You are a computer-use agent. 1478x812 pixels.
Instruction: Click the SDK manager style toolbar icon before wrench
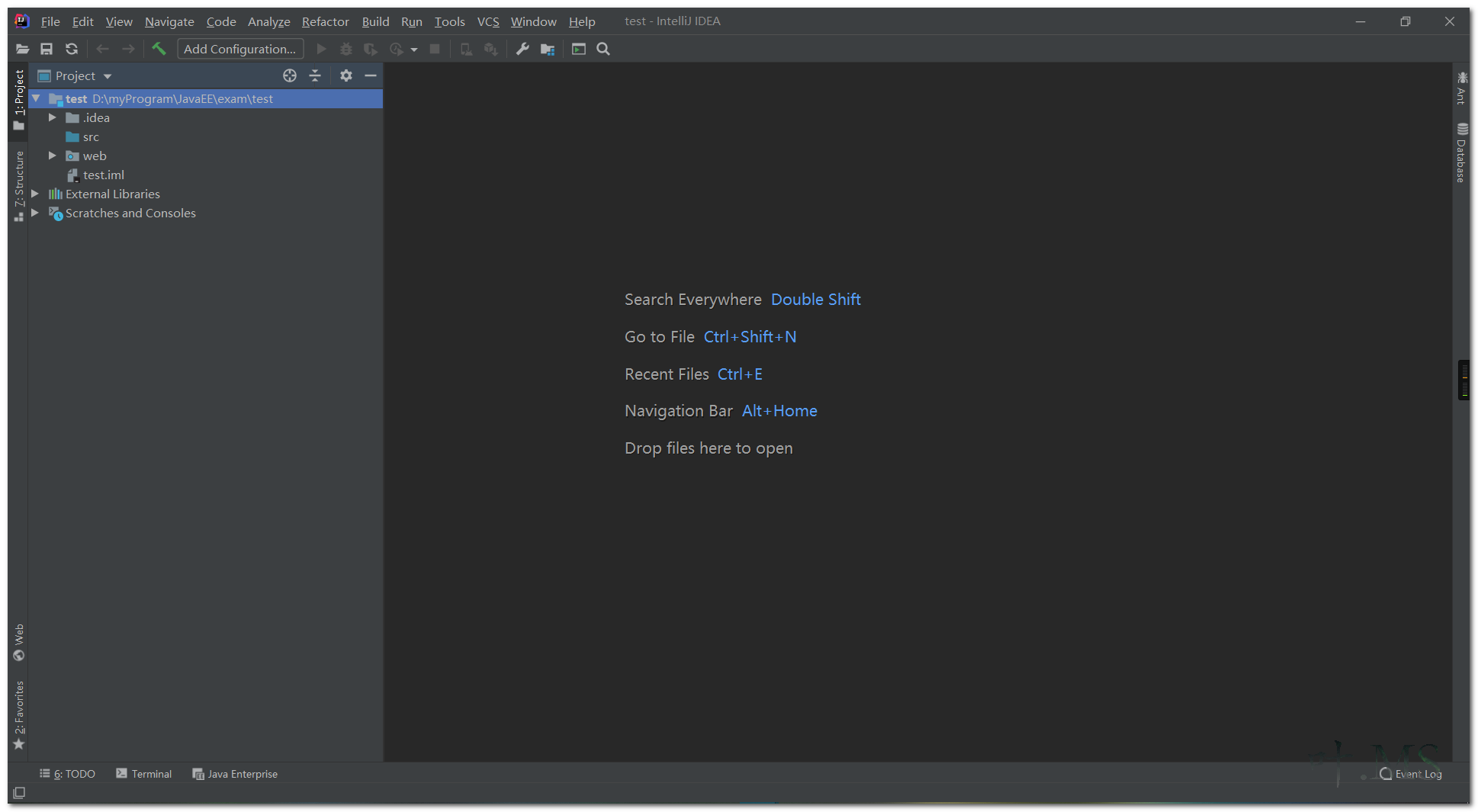(x=491, y=49)
